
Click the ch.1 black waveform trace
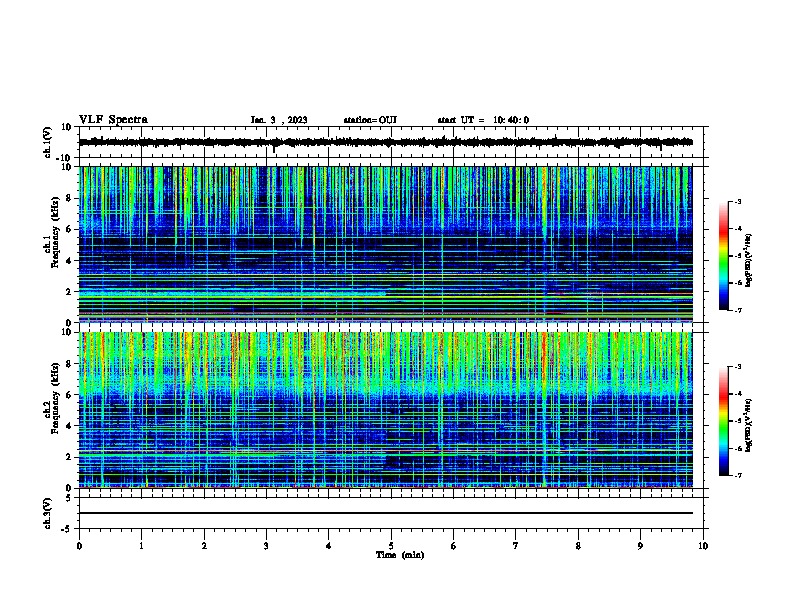click(x=386, y=142)
